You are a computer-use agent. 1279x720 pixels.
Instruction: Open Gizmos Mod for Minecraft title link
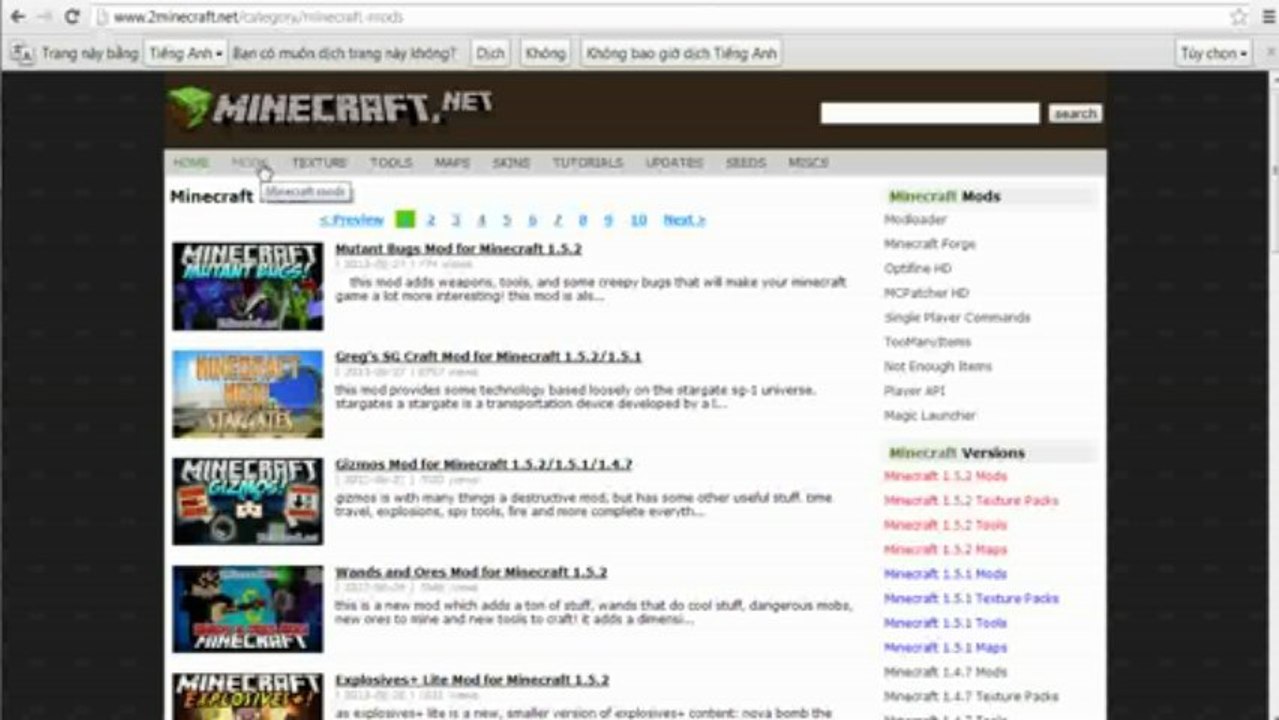pyautogui.click(x=483, y=465)
